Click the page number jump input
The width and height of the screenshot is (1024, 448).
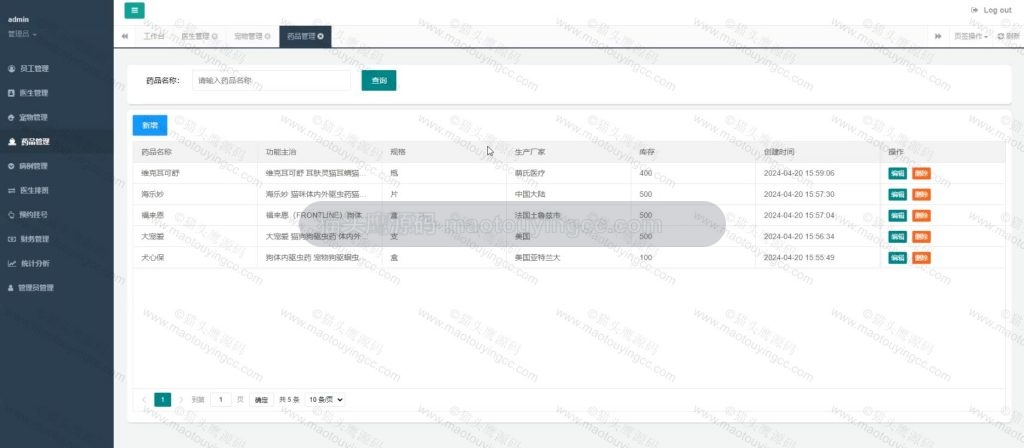[221, 400]
